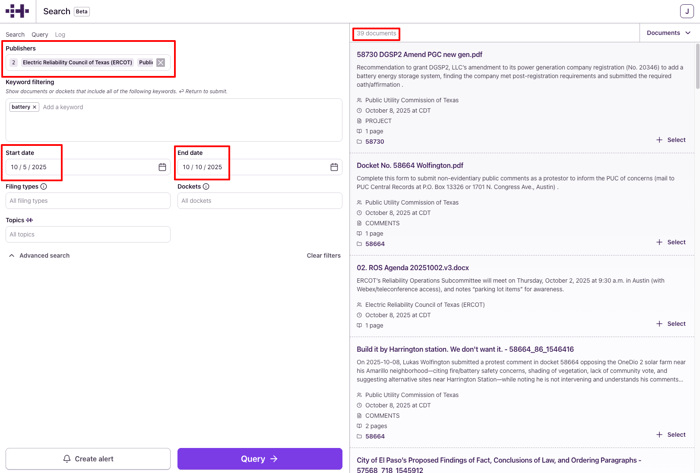Image resolution: width=700 pixels, height=473 pixels.
Task: Switch to the Query tab
Action: (x=40, y=35)
